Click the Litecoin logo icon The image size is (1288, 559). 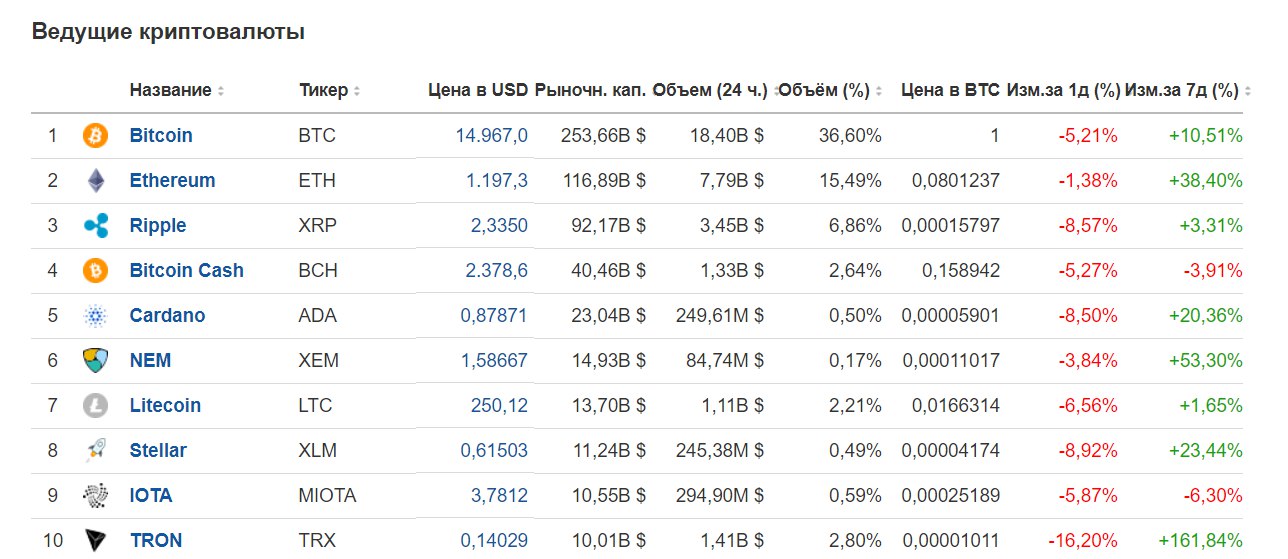pyautogui.click(x=95, y=406)
